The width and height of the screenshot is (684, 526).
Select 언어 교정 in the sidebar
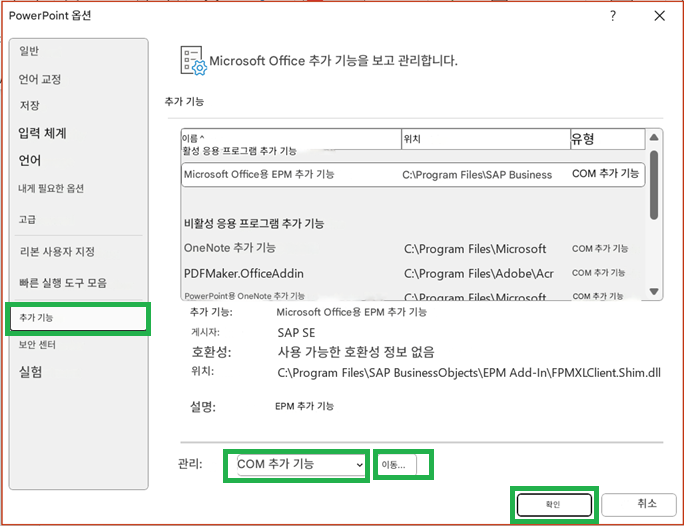coord(40,79)
